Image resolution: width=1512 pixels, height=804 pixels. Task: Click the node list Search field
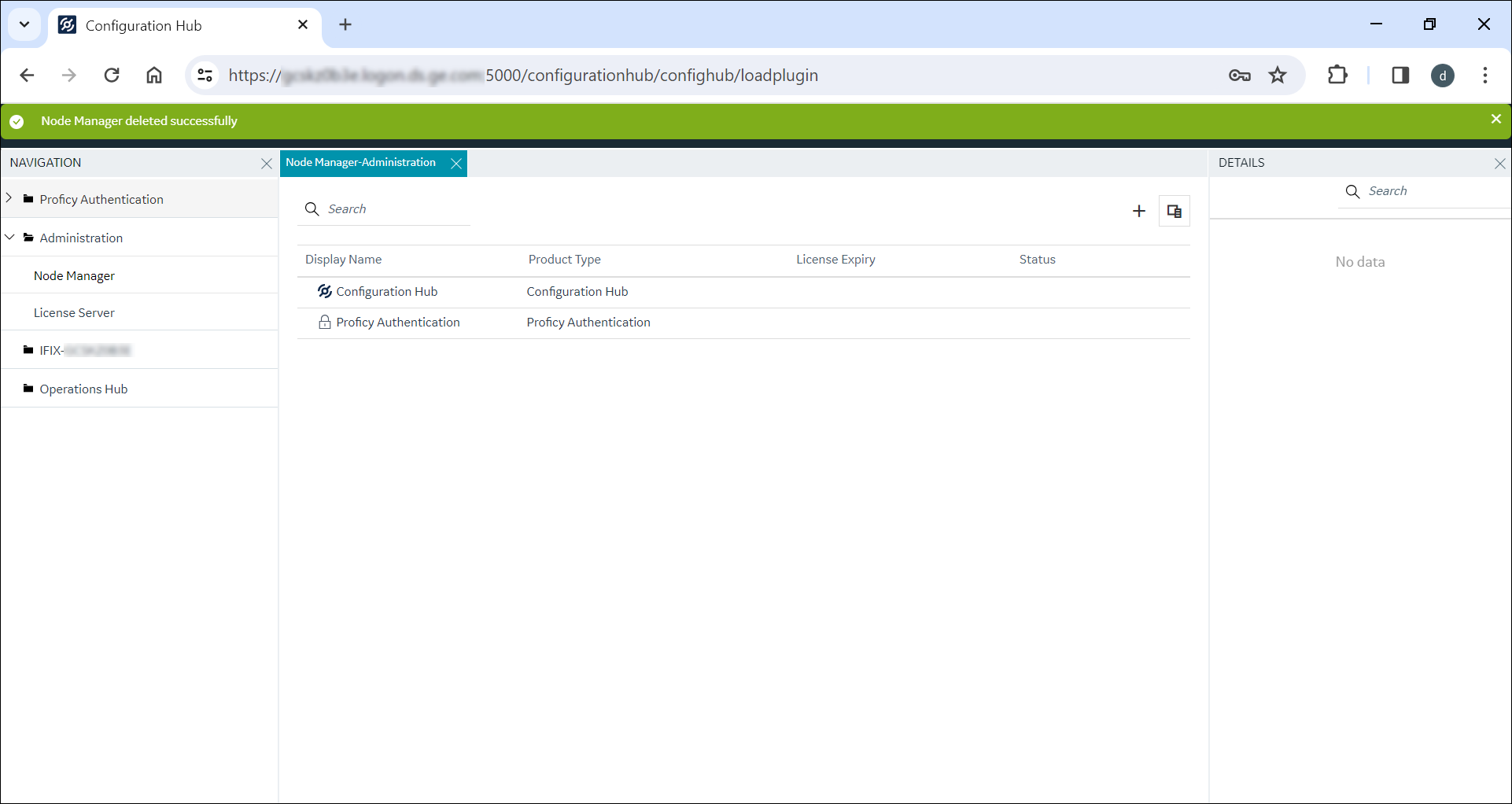pos(384,209)
